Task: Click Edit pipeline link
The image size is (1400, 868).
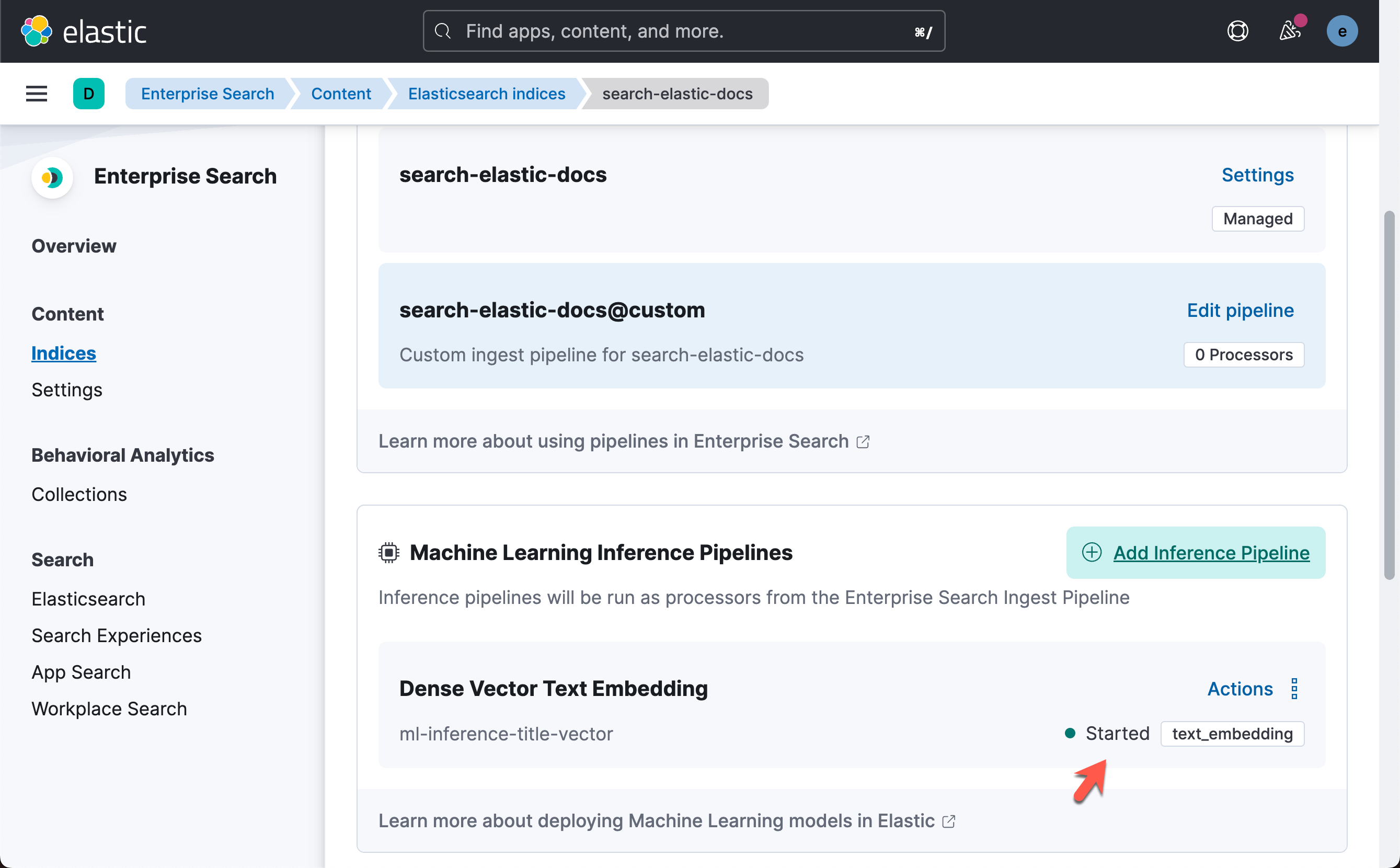Action: tap(1240, 310)
